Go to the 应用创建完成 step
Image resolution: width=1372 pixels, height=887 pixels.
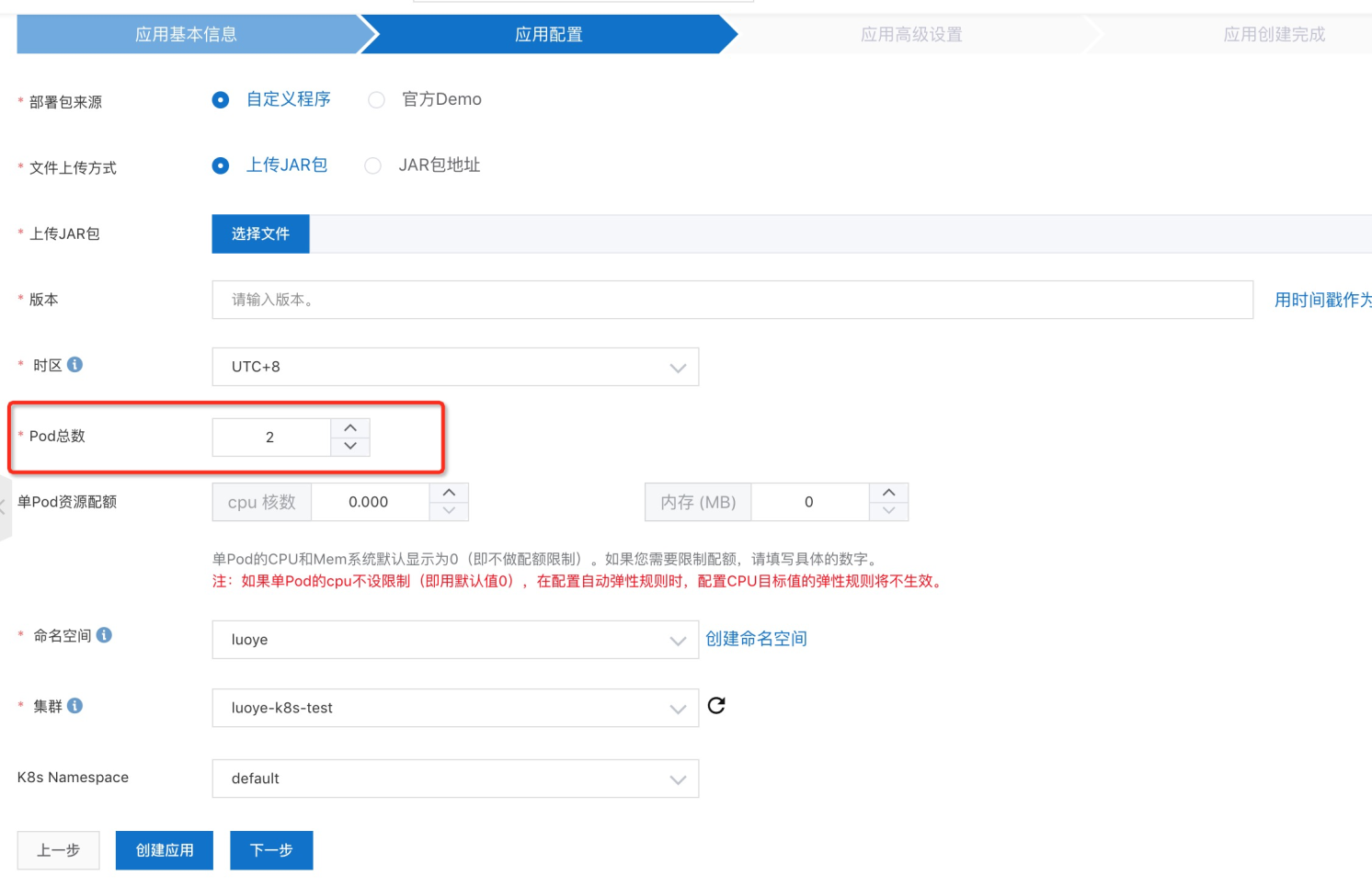point(1275,34)
